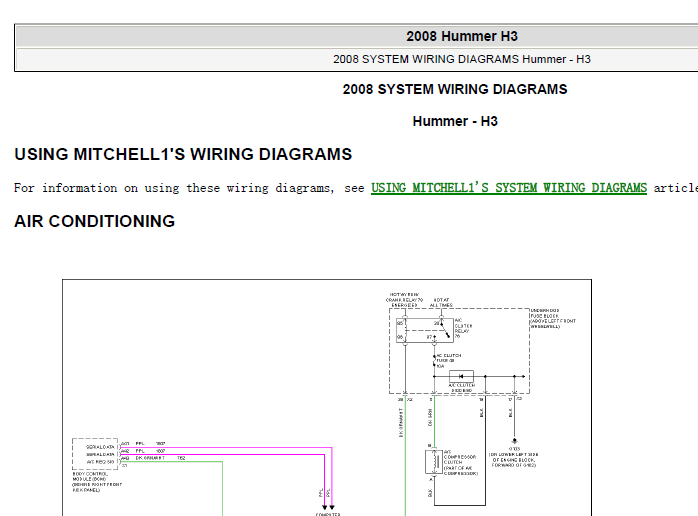Click the 'AIR CONDITIONING' section heading
The height and width of the screenshot is (516, 698).
(94, 221)
